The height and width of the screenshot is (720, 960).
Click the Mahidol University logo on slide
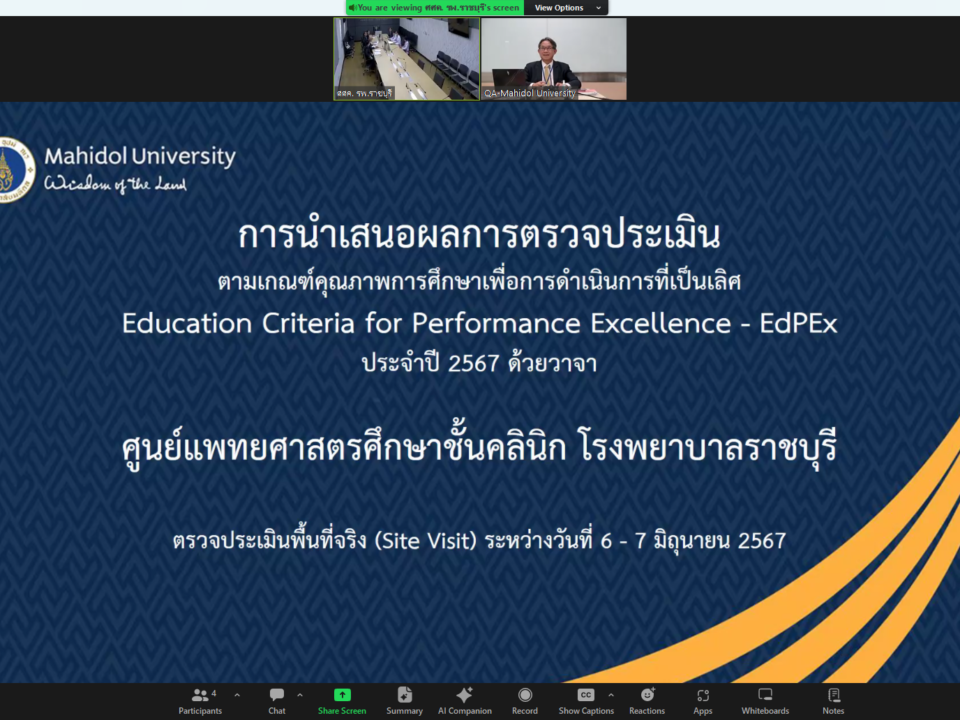[17, 168]
